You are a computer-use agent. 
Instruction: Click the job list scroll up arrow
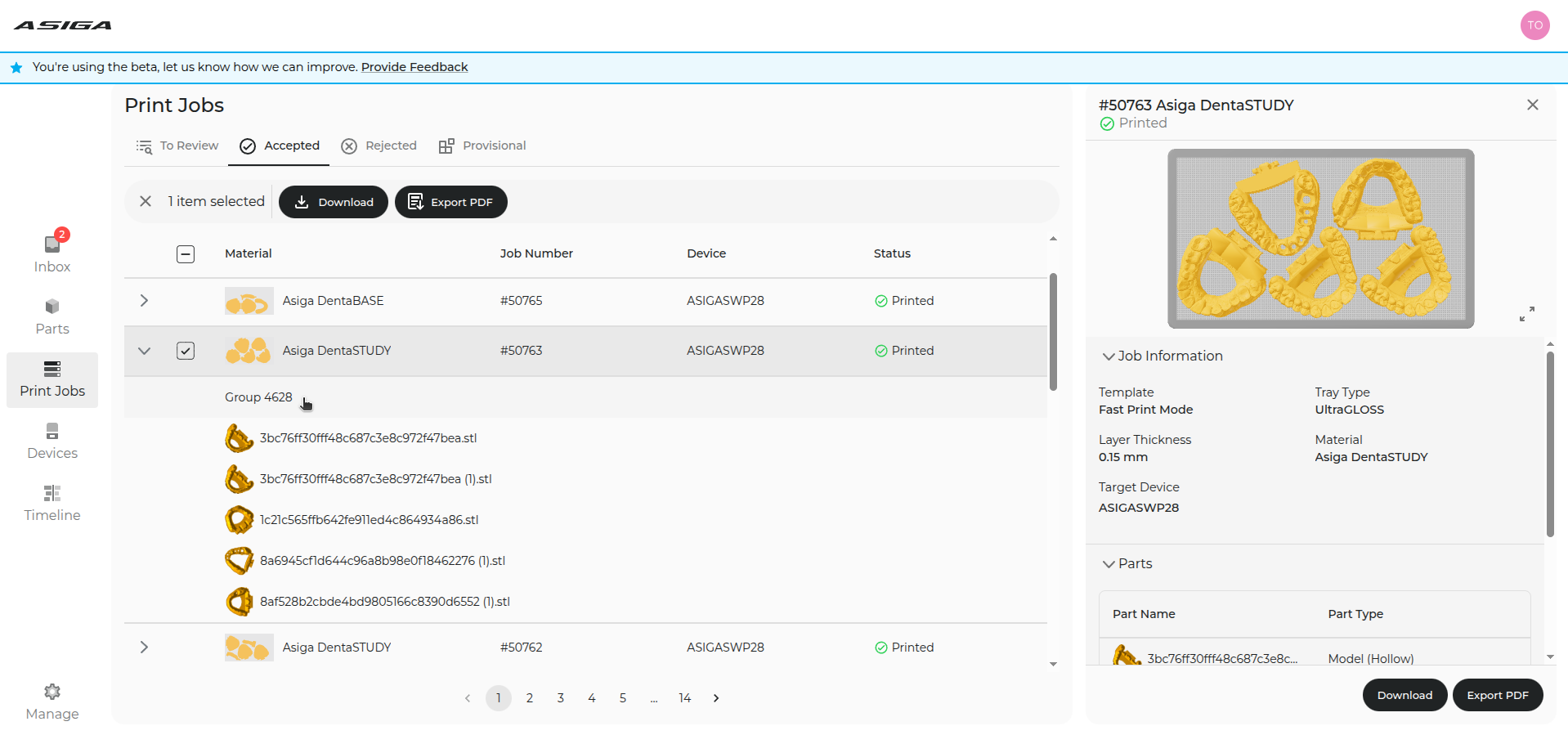pyautogui.click(x=1053, y=239)
